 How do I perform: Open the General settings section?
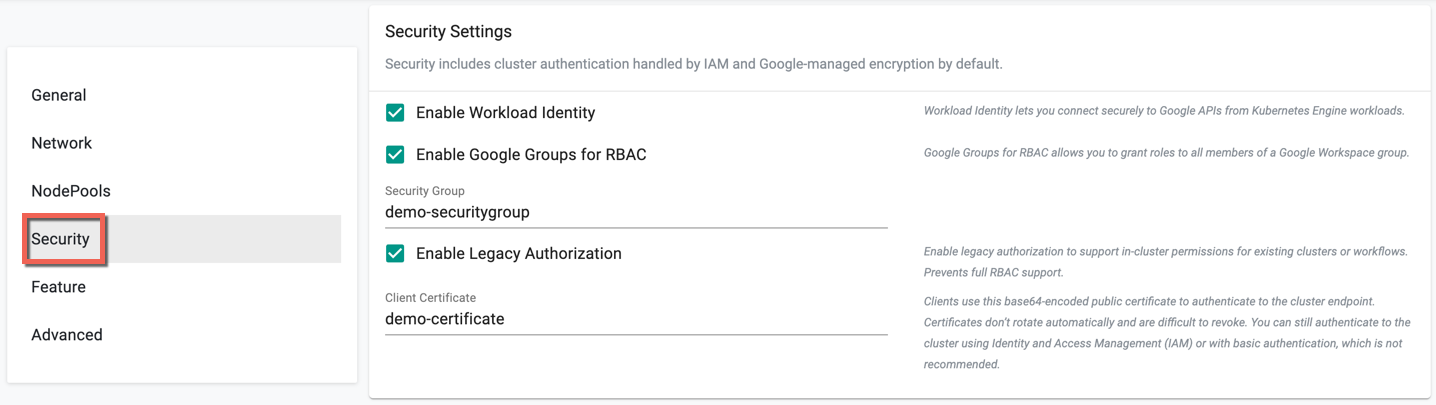(x=59, y=95)
